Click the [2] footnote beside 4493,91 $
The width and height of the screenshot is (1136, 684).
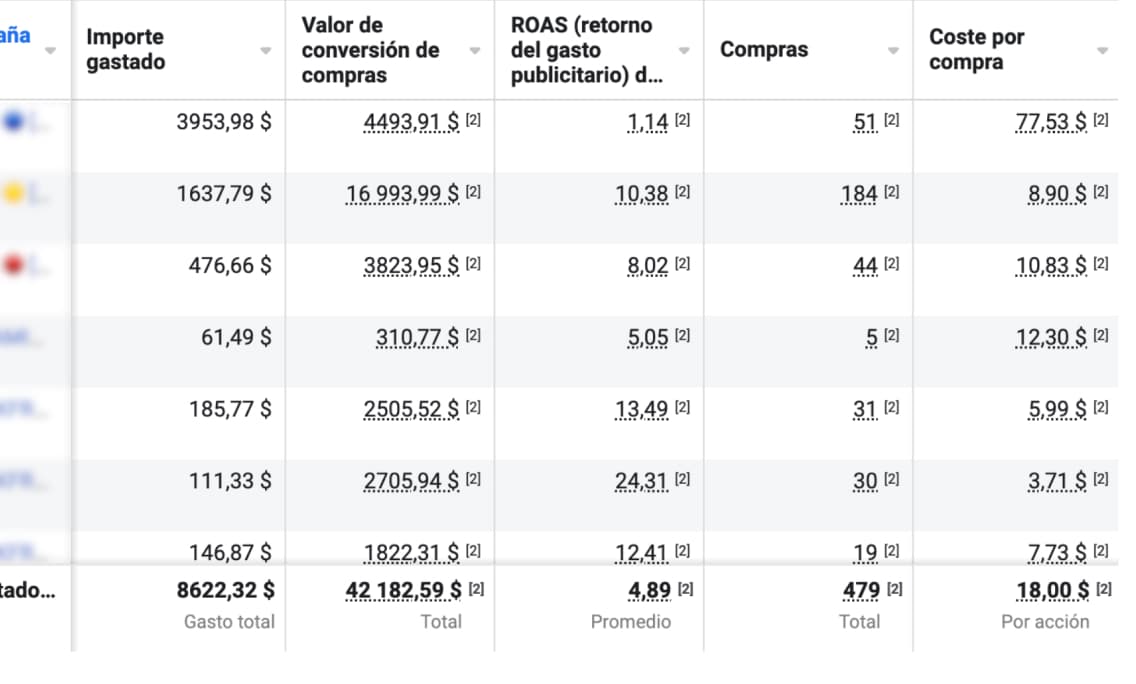click(473, 120)
